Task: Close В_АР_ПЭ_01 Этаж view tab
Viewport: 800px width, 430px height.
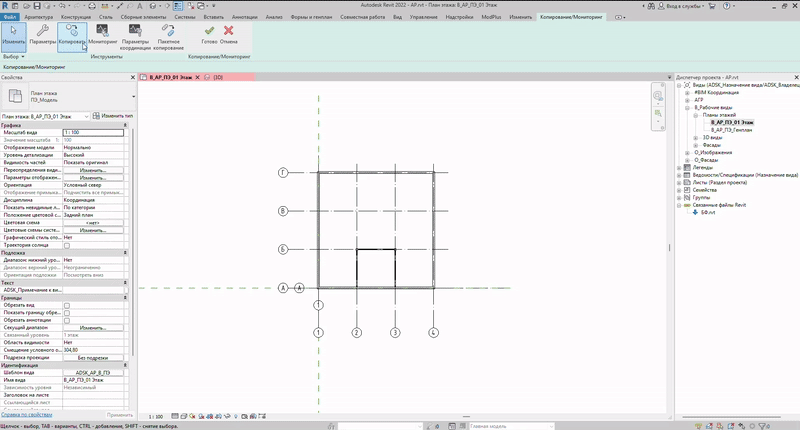Action: click(197, 78)
